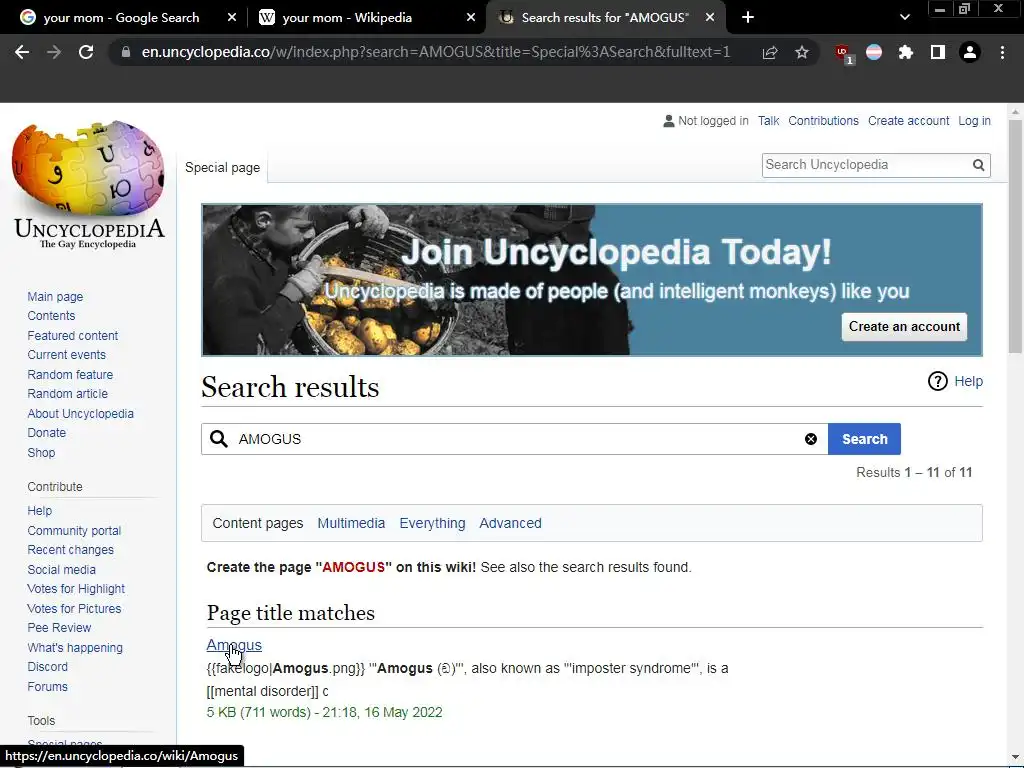Open the uBlock Origin extension icon
Viewport: 1024px width, 768px height.
[x=843, y=53]
